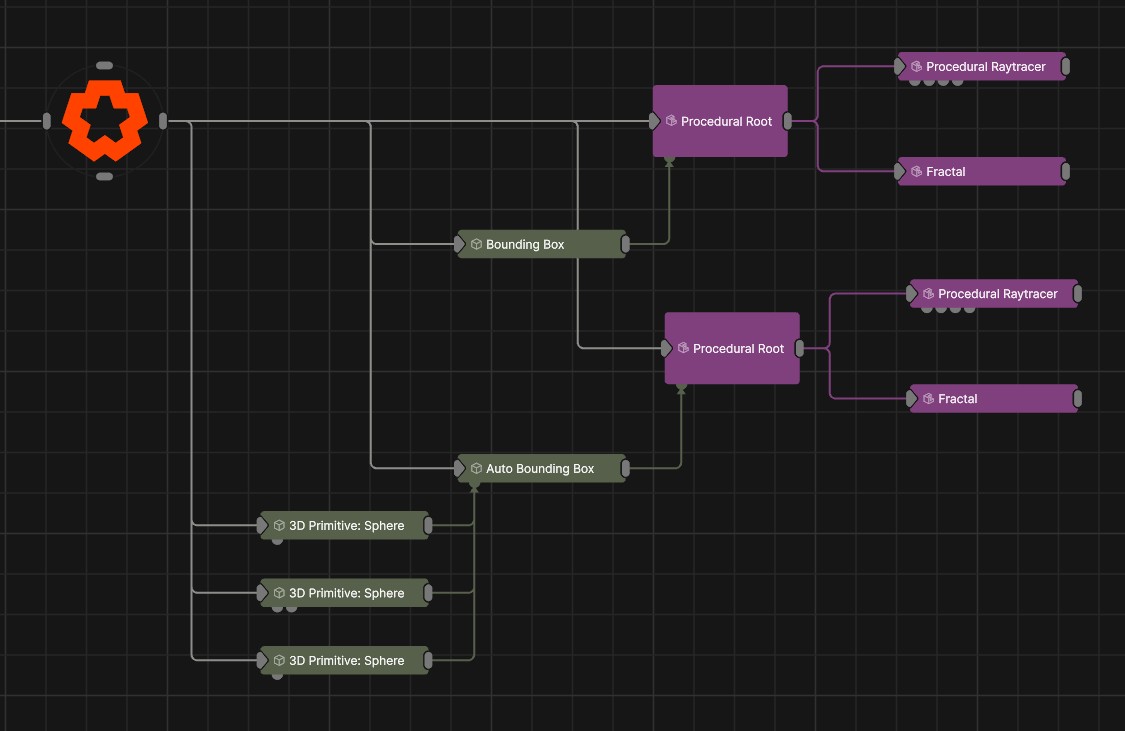
Task: Toggle the last port dot under the lower Procedural Raytracer
Action: coord(969,310)
